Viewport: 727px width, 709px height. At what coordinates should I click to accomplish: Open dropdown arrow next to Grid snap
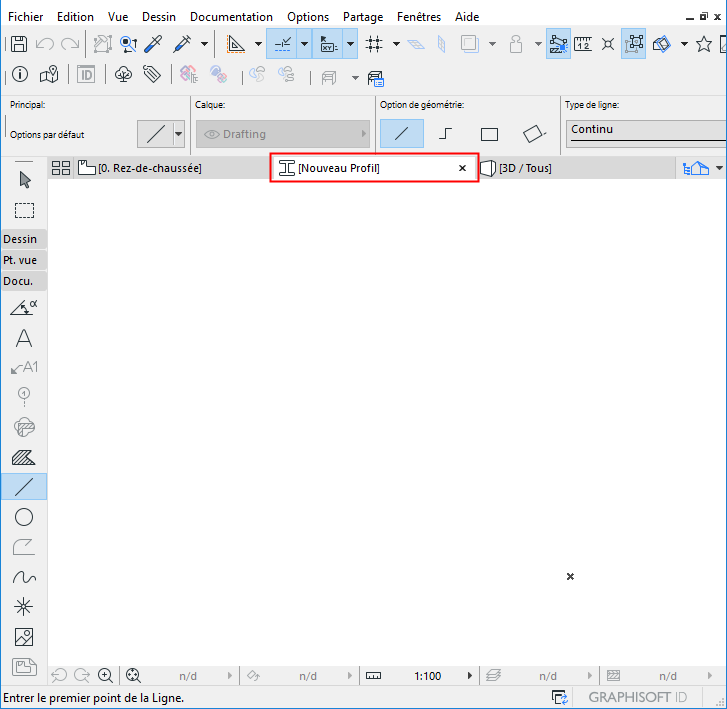point(396,44)
